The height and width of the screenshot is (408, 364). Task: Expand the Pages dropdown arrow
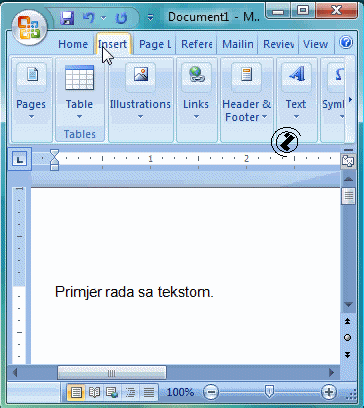(31, 117)
